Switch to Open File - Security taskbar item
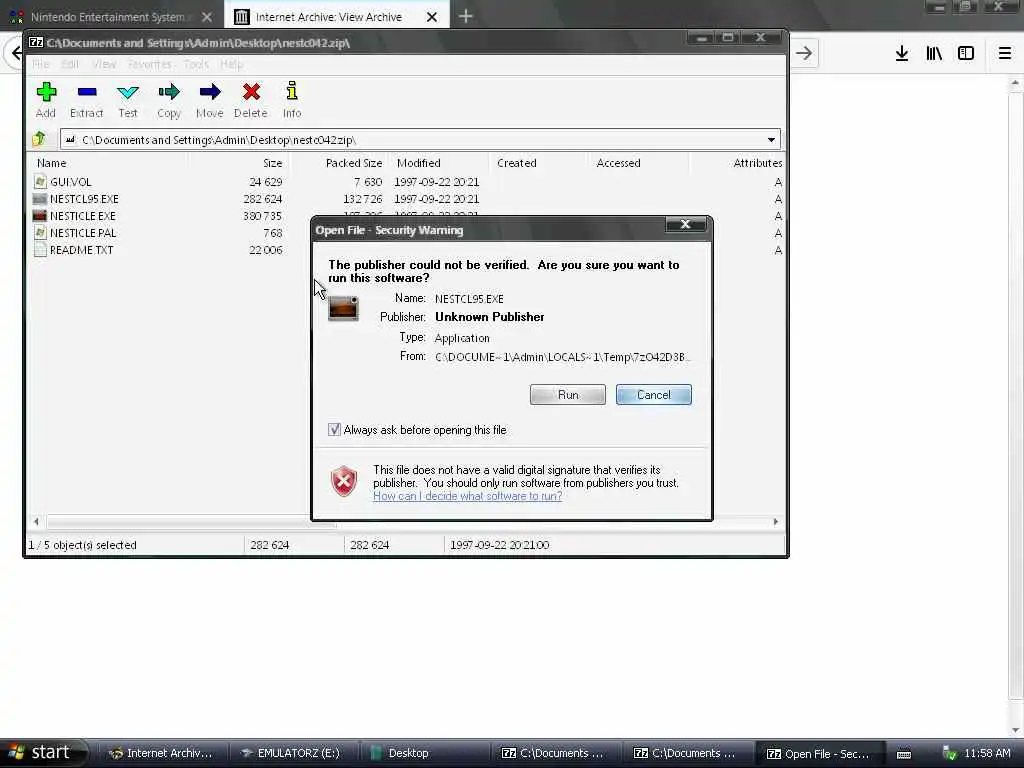 click(x=819, y=754)
